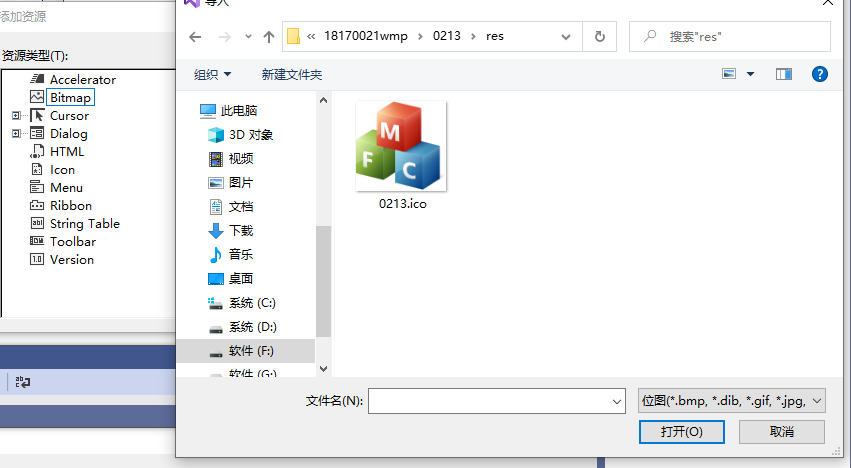Open help with question mark icon
Viewport: 851px width, 468px height.
(x=820, y=74)
